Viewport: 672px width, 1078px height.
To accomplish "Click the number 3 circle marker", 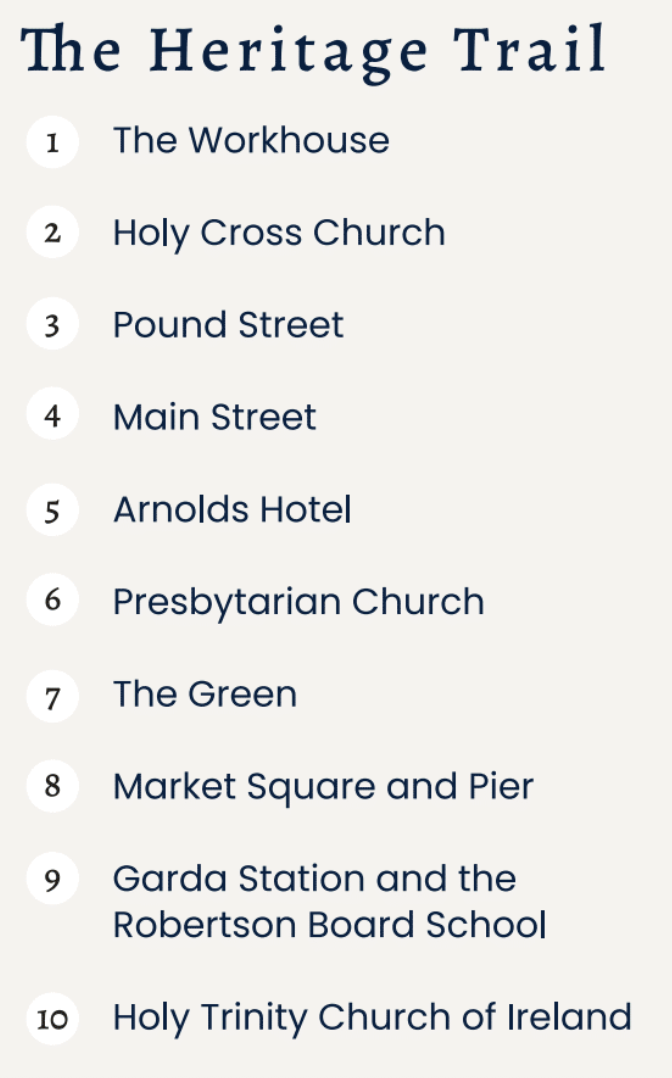I will tap(52, 326).
